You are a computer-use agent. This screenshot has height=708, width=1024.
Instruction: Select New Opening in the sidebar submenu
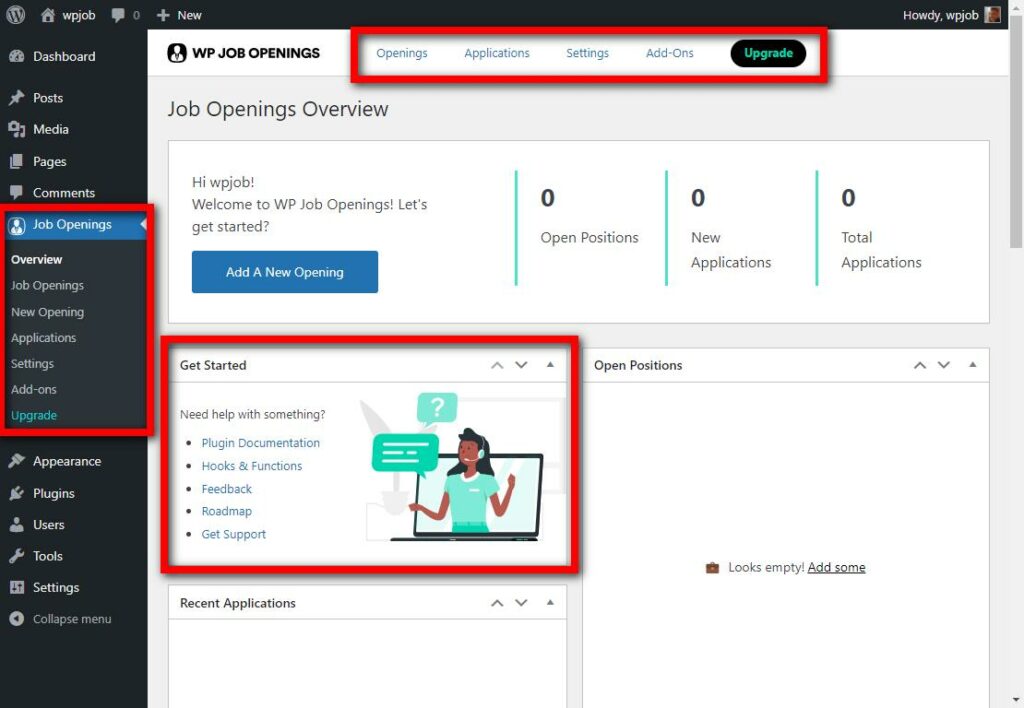(47, 312)
